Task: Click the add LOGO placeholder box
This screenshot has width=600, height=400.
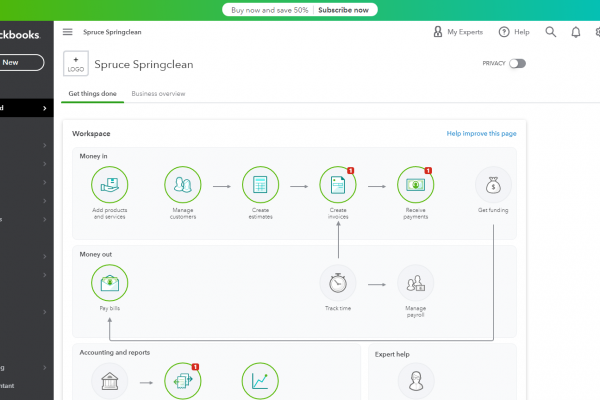Action: (76, 64)
